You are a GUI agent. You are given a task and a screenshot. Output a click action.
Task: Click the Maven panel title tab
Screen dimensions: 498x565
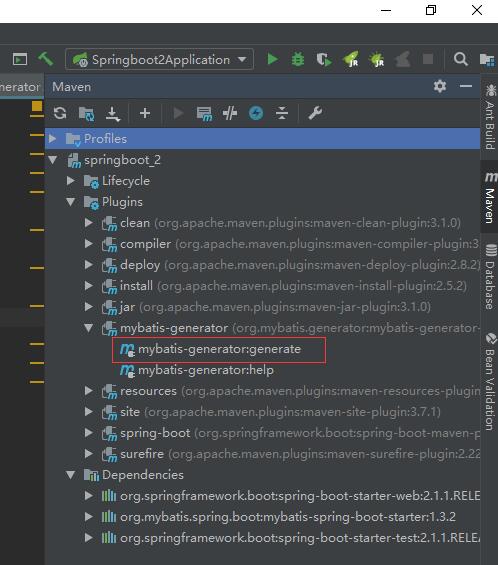[71, 87]
